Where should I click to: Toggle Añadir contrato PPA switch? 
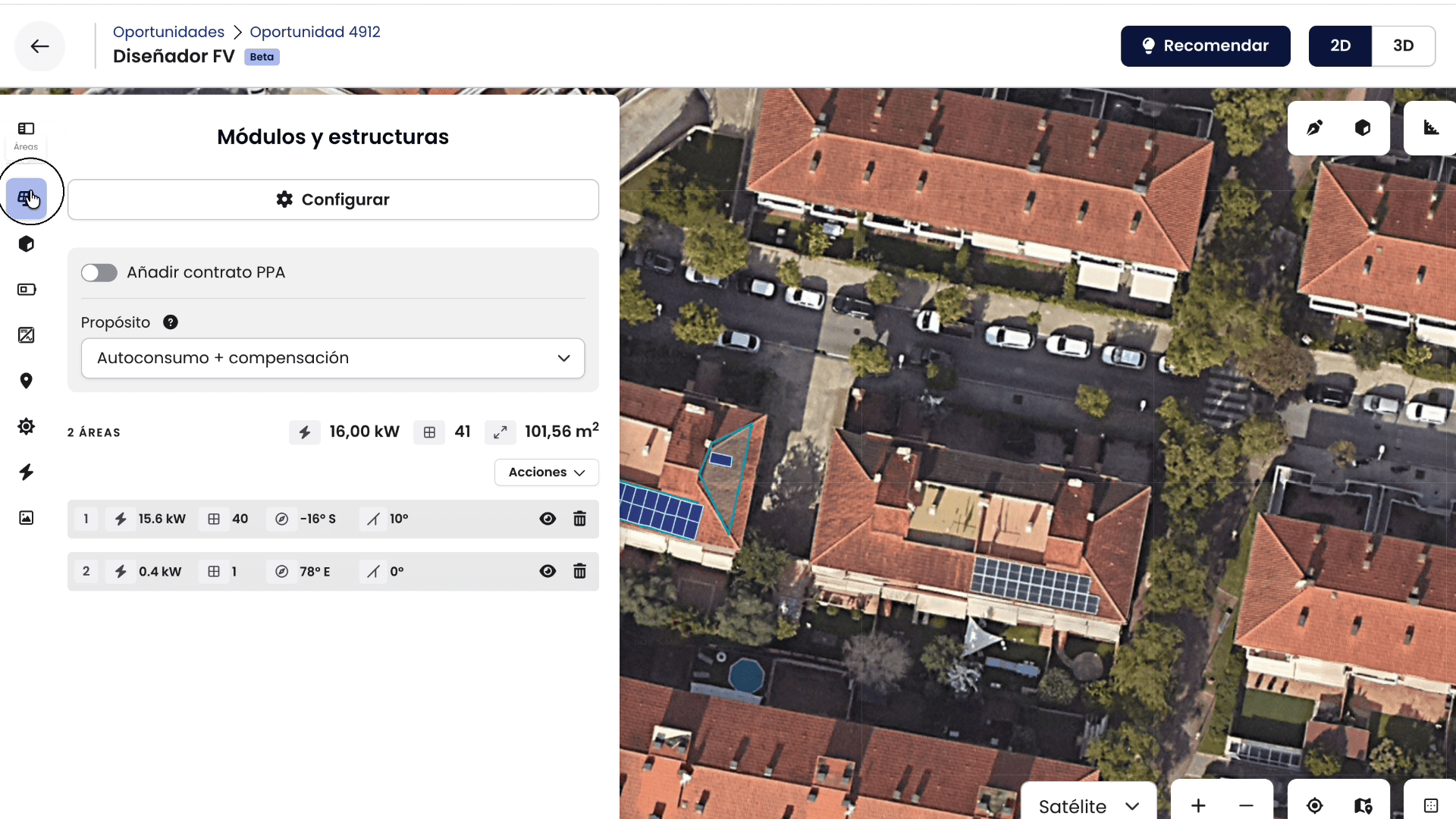point(99,272)
